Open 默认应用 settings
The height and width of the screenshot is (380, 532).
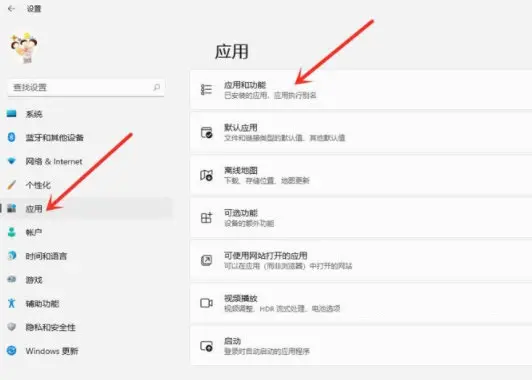361,132
